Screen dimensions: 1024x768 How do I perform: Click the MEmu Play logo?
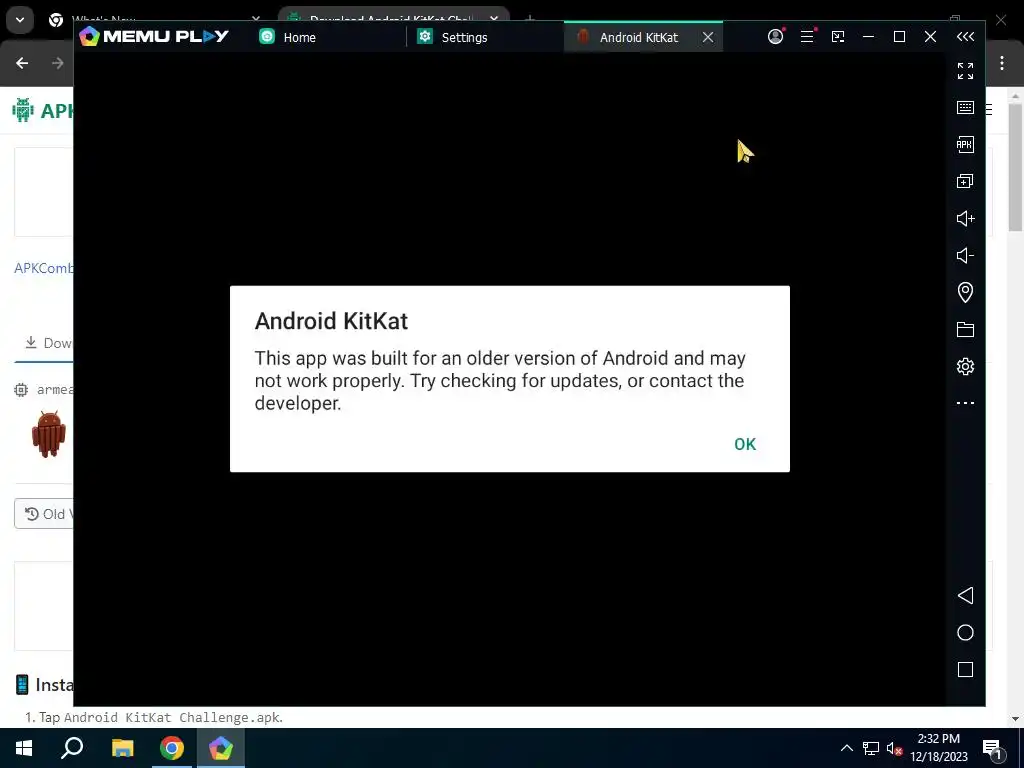click(x=153, y=37)
